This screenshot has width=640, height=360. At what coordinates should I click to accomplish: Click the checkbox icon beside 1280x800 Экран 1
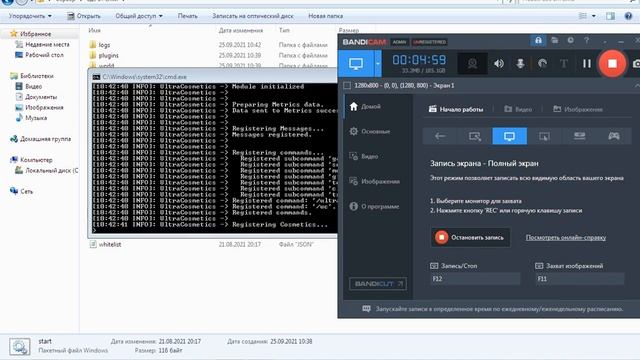pyautogui.click(x=347, y=86)
